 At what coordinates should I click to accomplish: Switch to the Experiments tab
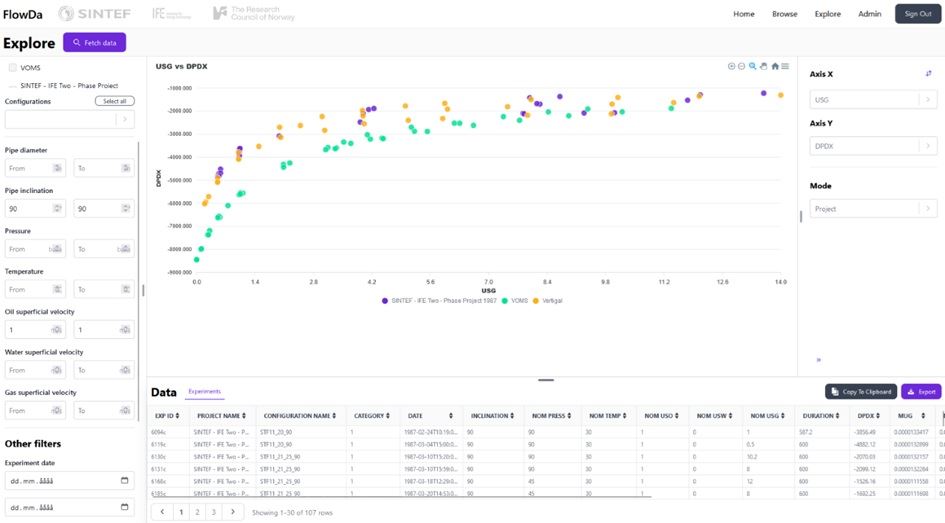point(204,391)
